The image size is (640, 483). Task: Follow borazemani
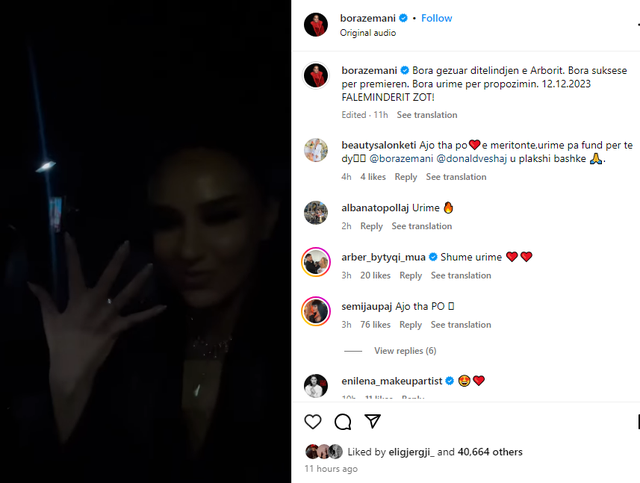(x=437, y=18)
